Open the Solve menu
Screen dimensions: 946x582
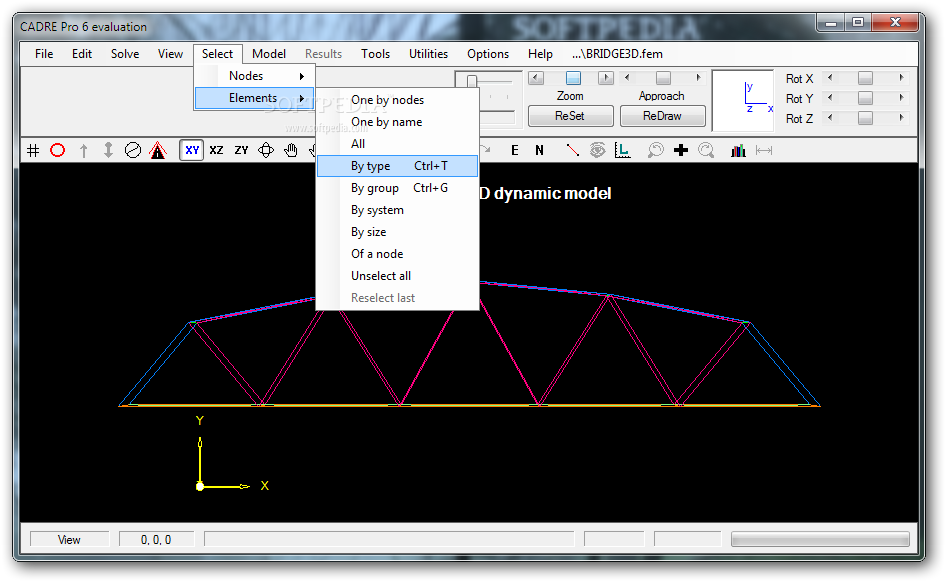coord(125,54)
